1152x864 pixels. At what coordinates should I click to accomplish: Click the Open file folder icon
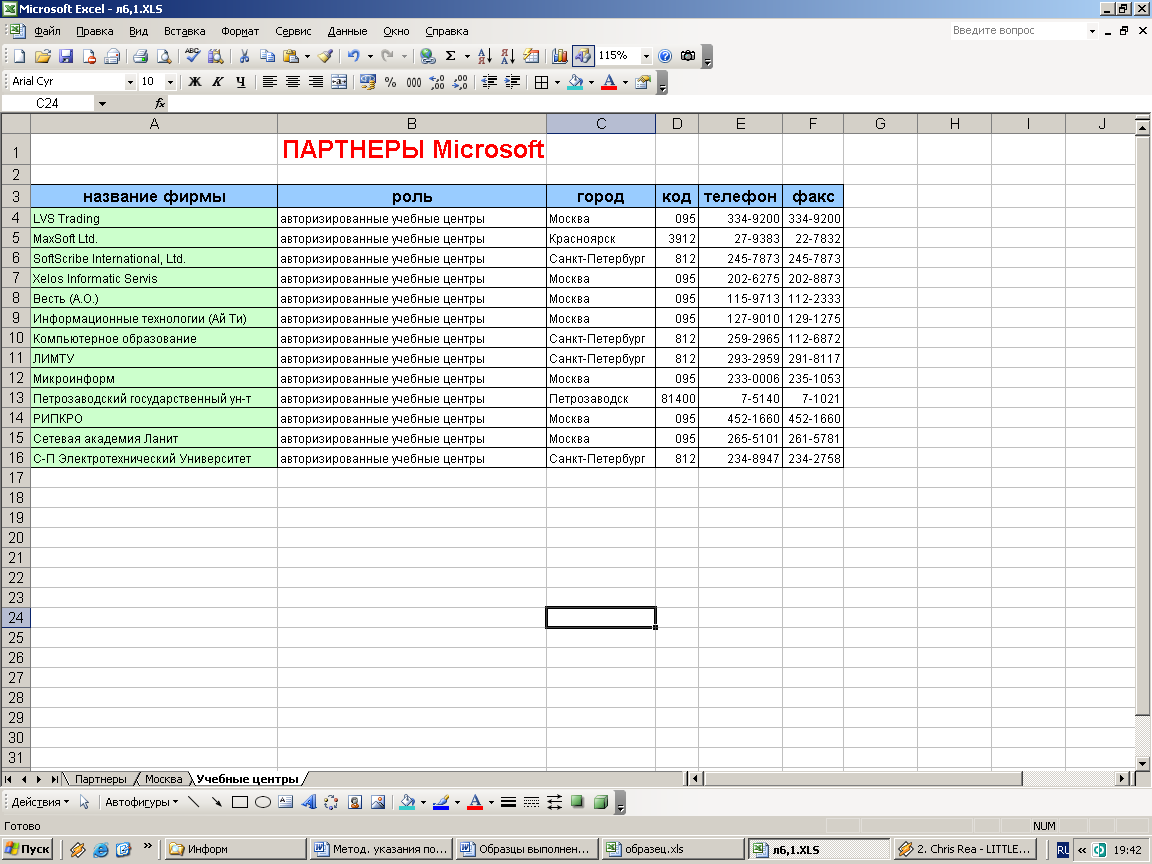43,56
